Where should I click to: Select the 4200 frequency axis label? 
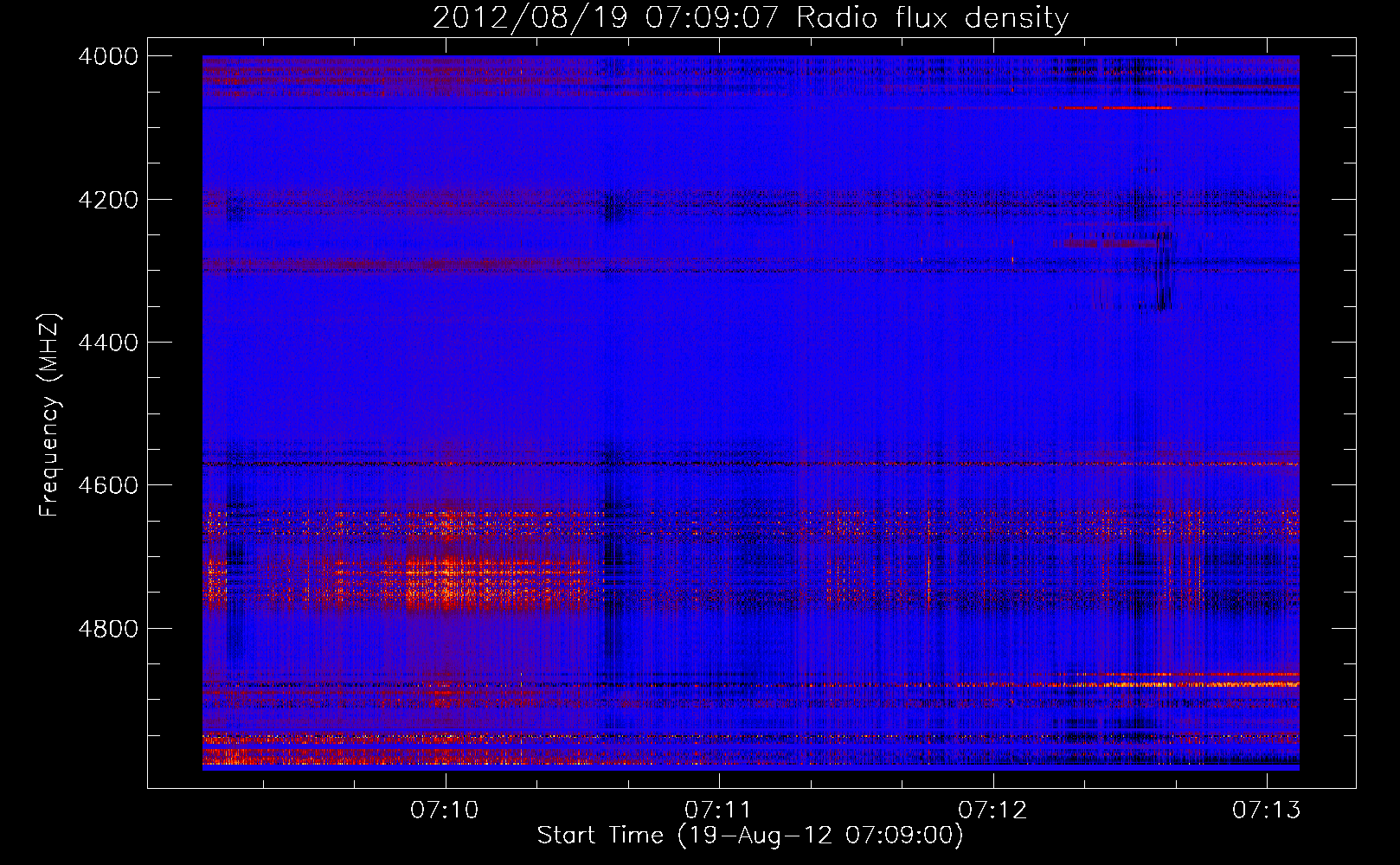pyautogui.click(x=108, y=200)
